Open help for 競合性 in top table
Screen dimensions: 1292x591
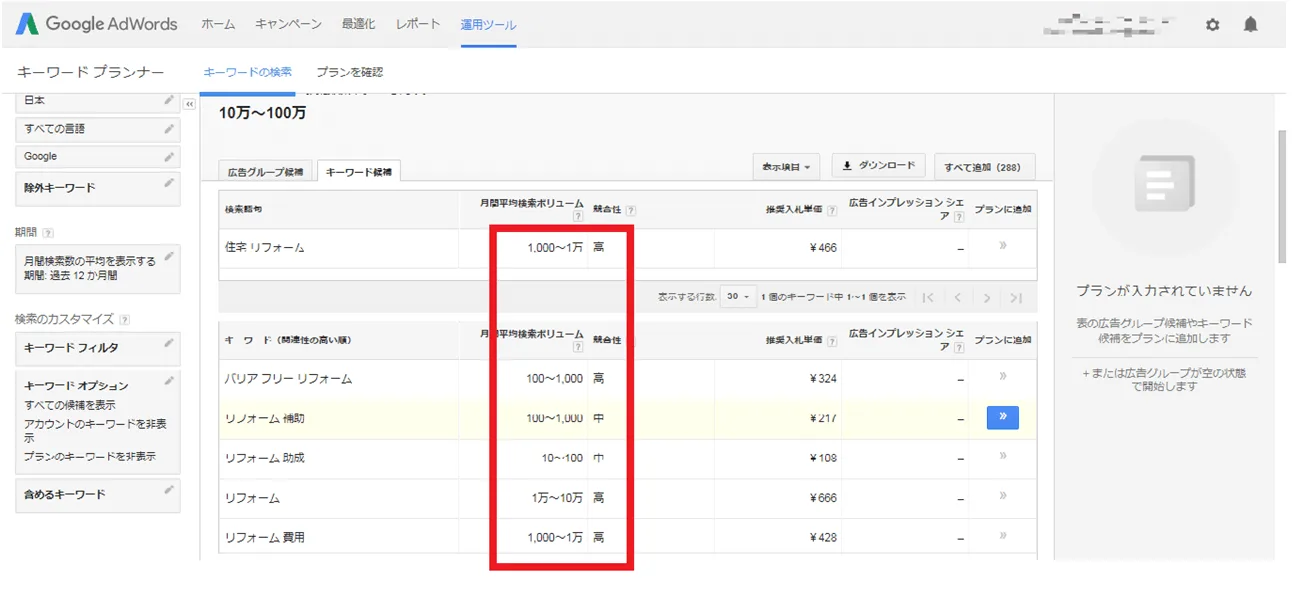pos(631,211)
